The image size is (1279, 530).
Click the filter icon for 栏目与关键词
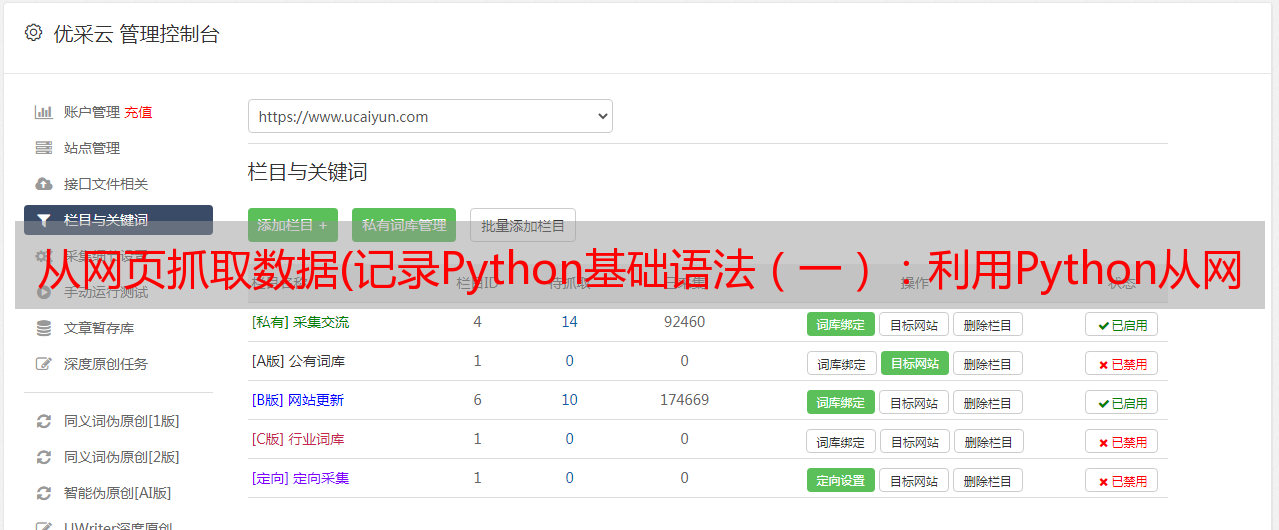[x=43, y=220]
